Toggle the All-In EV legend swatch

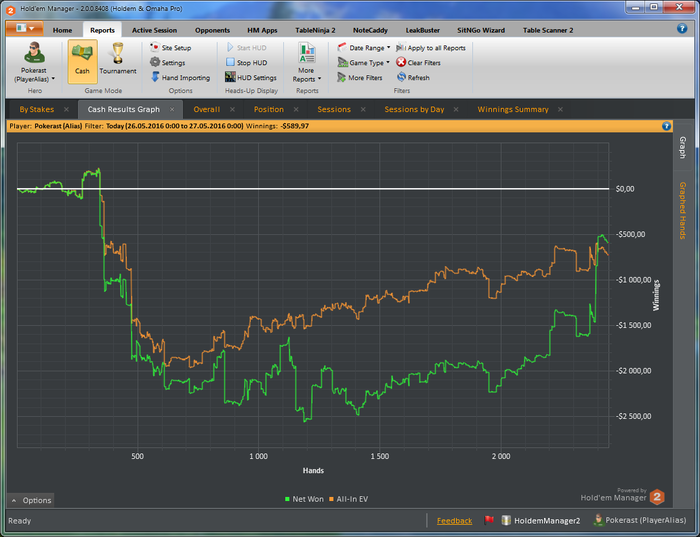click(331, 499)
